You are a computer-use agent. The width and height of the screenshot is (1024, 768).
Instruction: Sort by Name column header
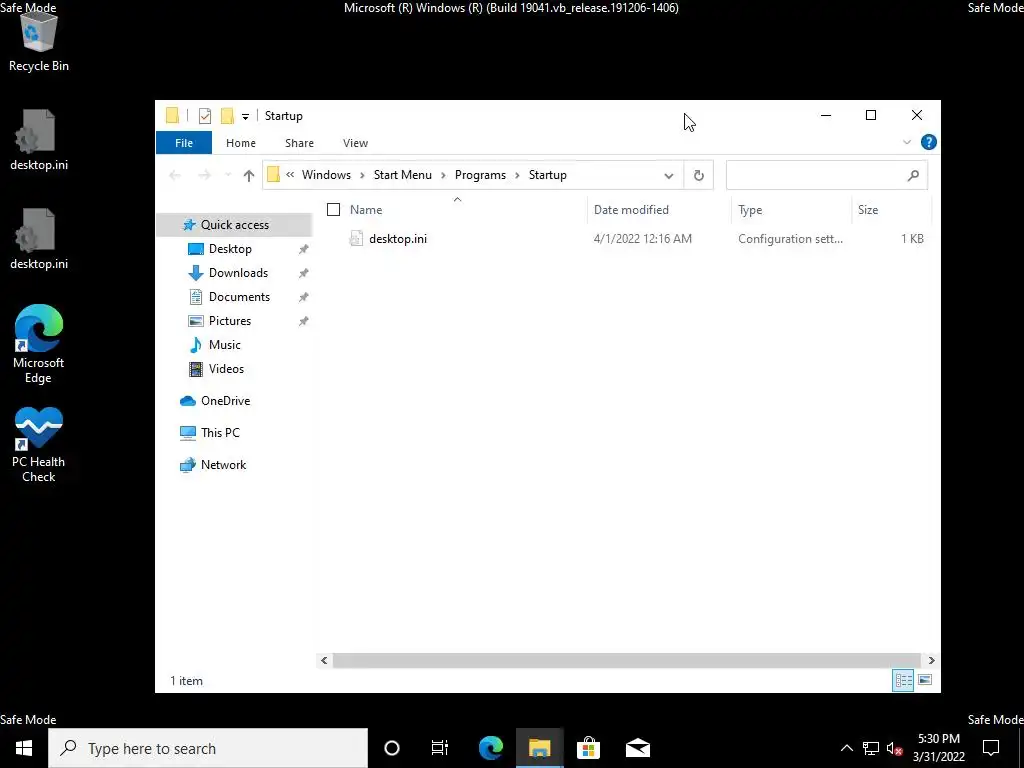point(366,210)
